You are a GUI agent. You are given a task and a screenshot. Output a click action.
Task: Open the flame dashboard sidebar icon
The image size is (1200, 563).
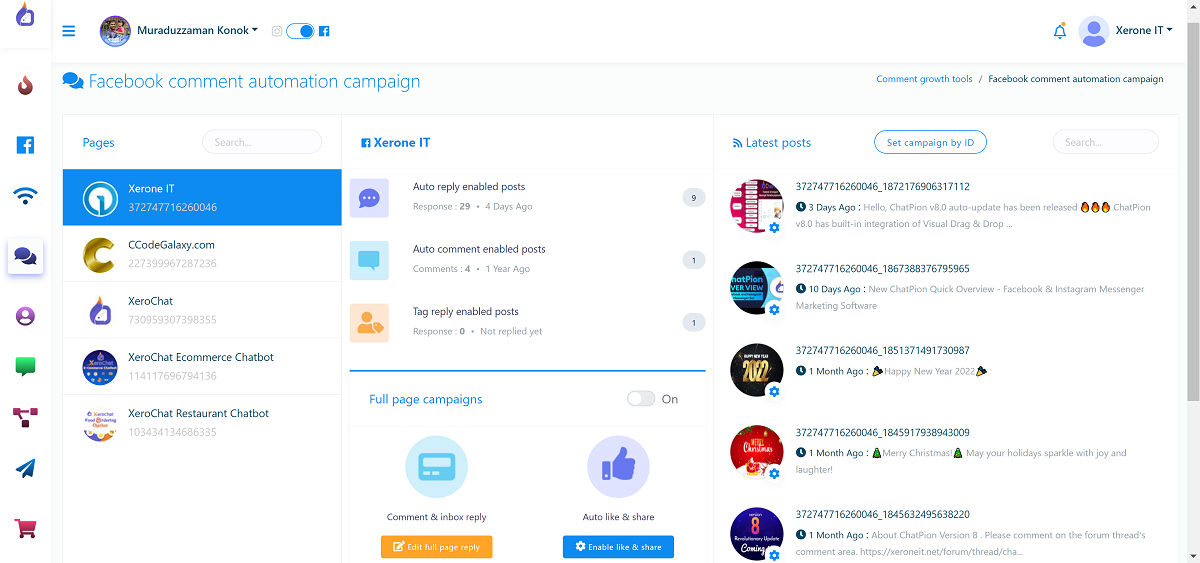tap(26, 86)
